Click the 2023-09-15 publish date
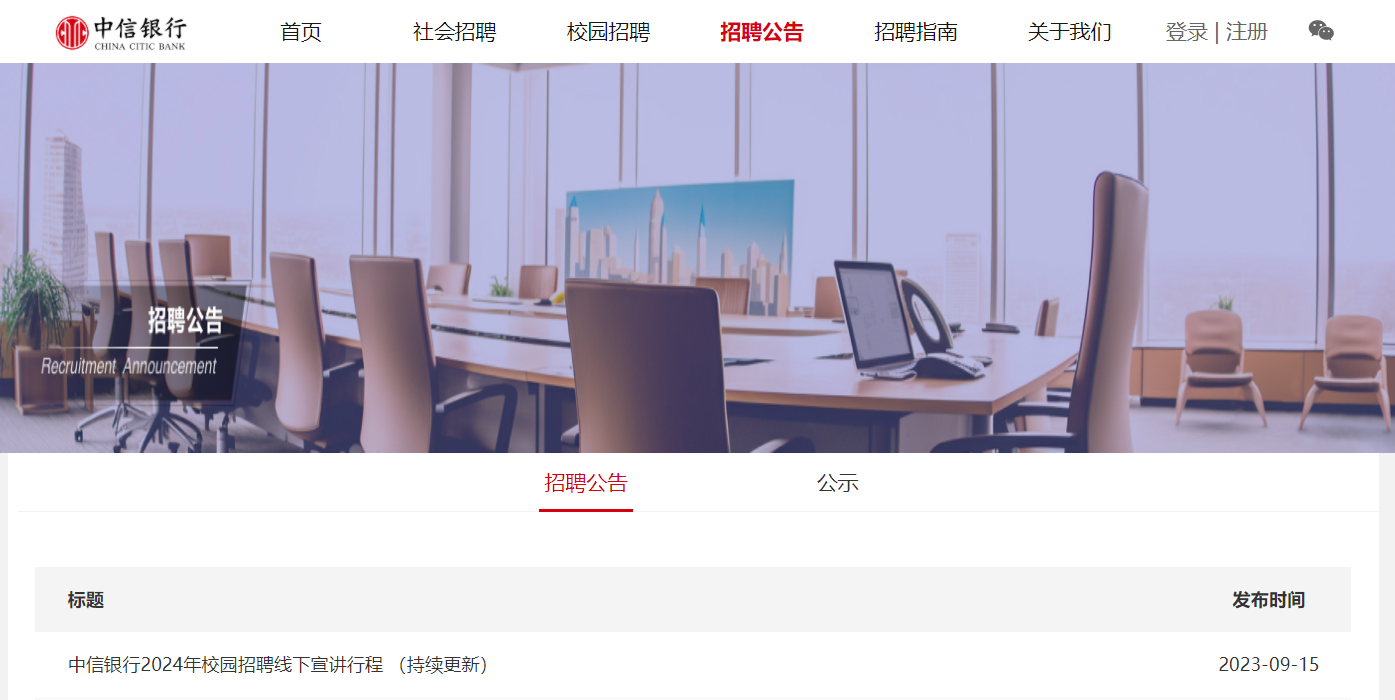Image resolution: width=1395 pixels, height=700 pixels. [1269, 665]
